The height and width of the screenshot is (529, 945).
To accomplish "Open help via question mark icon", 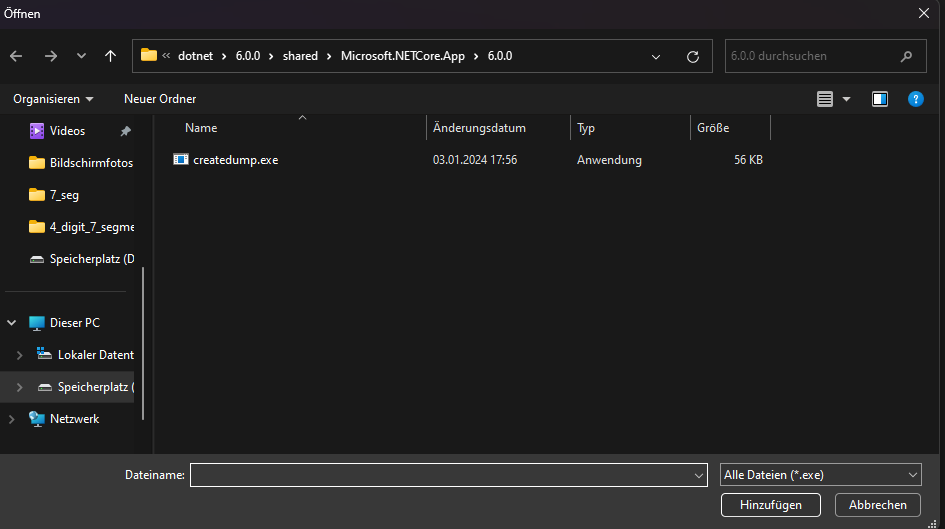I will tap(915, 99).
